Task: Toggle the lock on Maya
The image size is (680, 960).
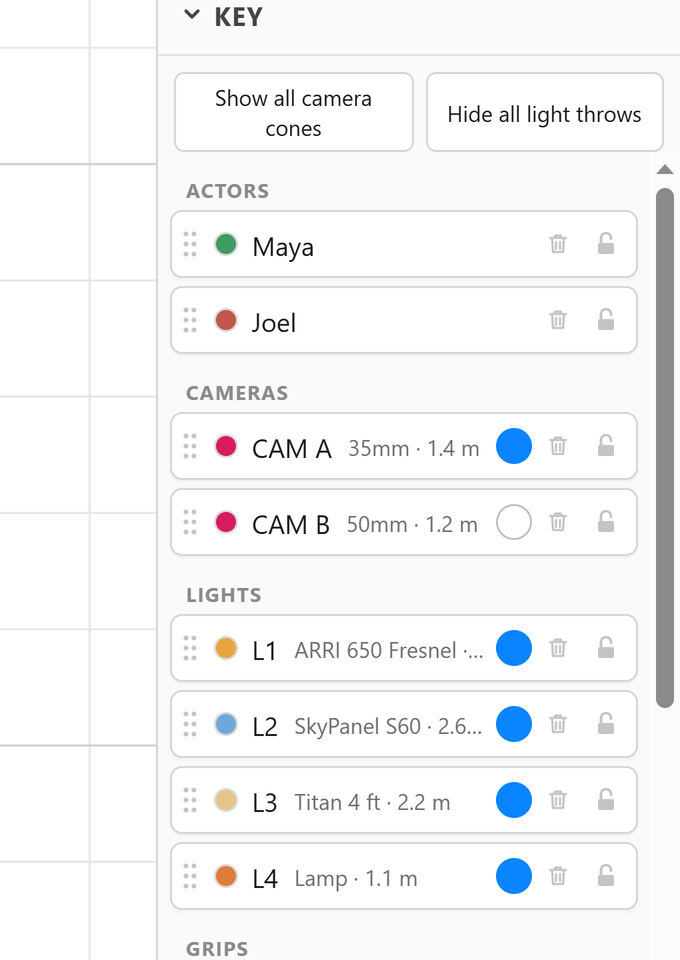Action: (606, 244)
